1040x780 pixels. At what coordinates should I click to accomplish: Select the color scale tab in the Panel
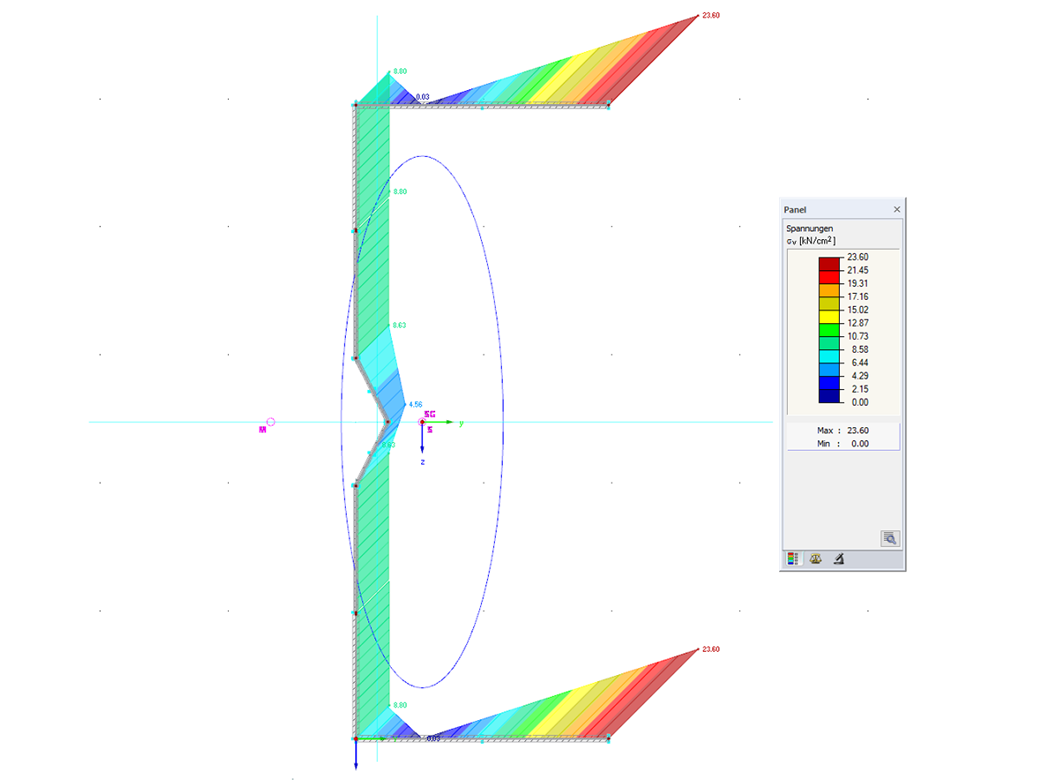pyautogui.click(x=794, y=558)
